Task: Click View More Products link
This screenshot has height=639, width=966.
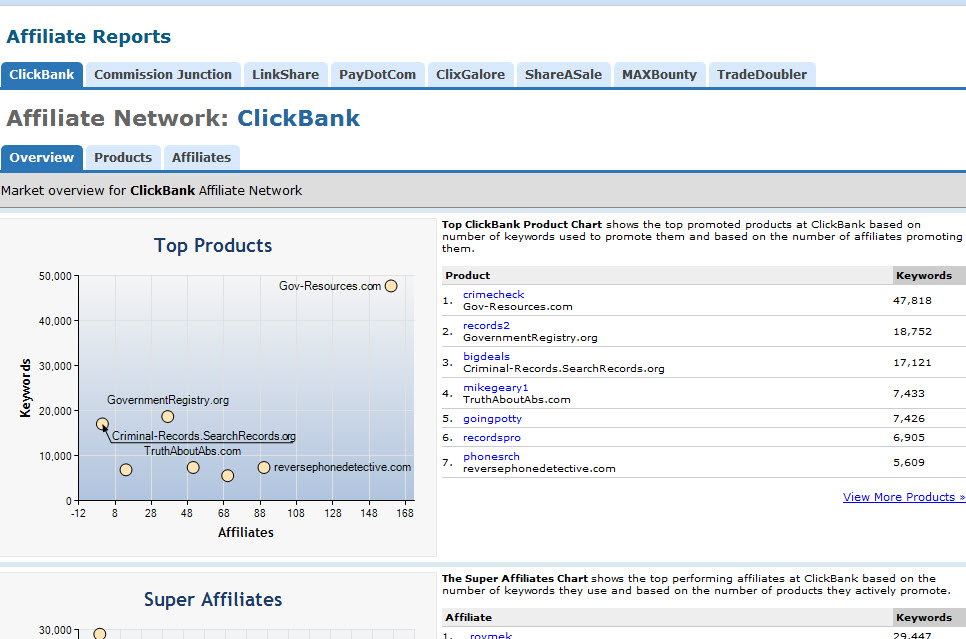Action: coord(904,497)
